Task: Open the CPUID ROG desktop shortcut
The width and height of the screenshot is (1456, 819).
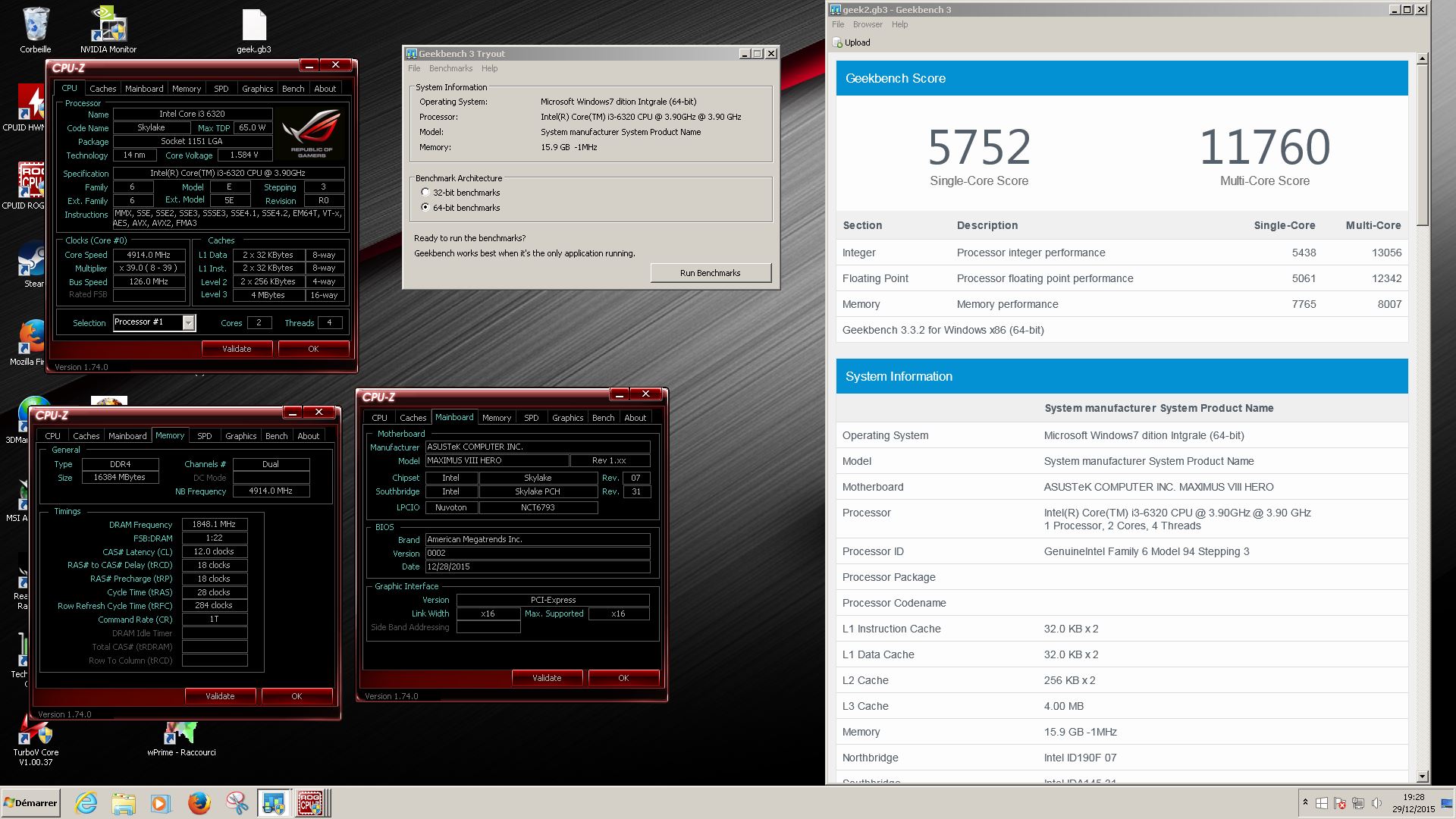Action: 33,186
